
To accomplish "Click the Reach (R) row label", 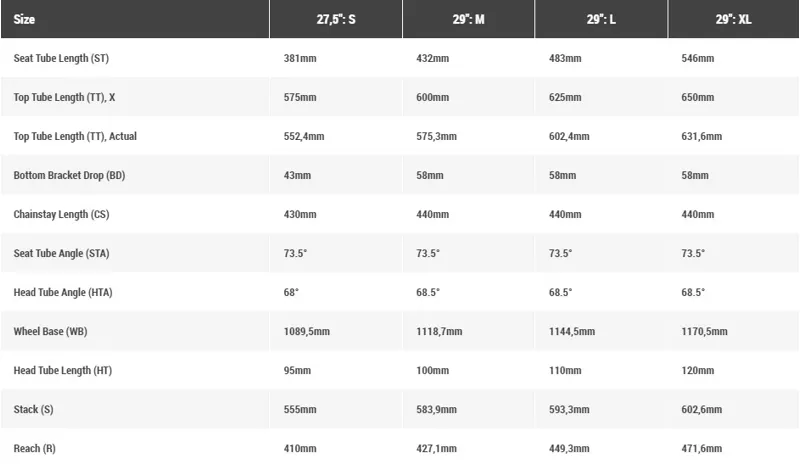I will click(x=35, y=448).
